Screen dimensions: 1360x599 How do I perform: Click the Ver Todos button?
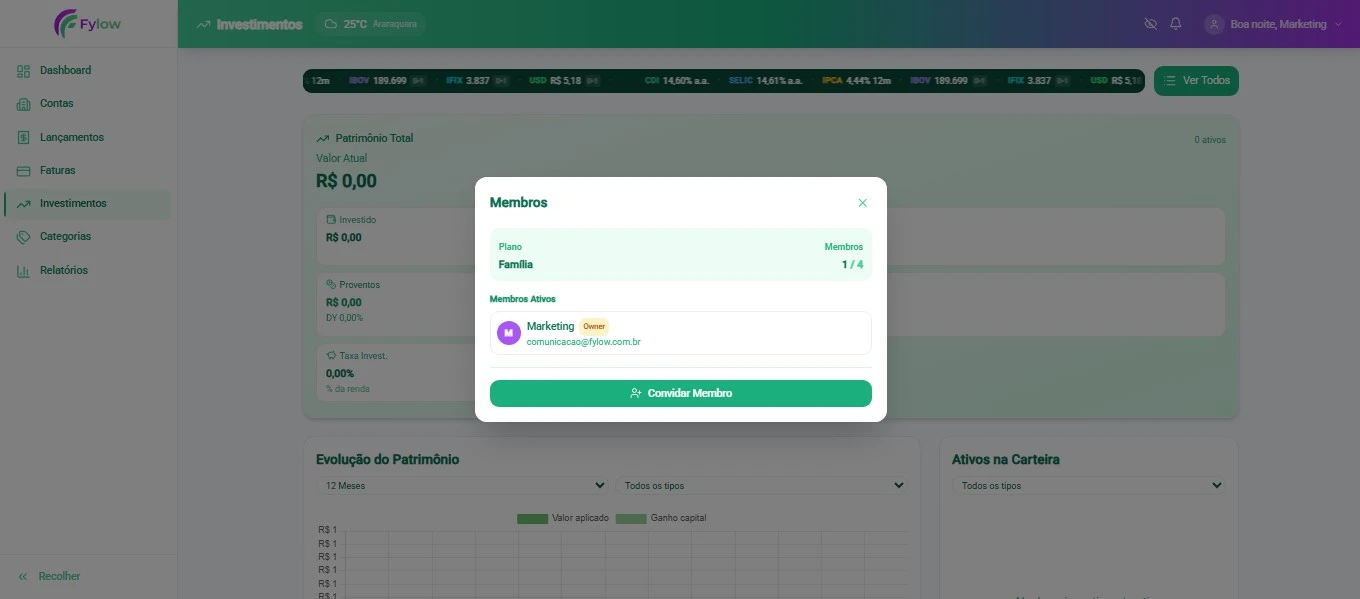pyautogui.click(x=1196, y=81)
